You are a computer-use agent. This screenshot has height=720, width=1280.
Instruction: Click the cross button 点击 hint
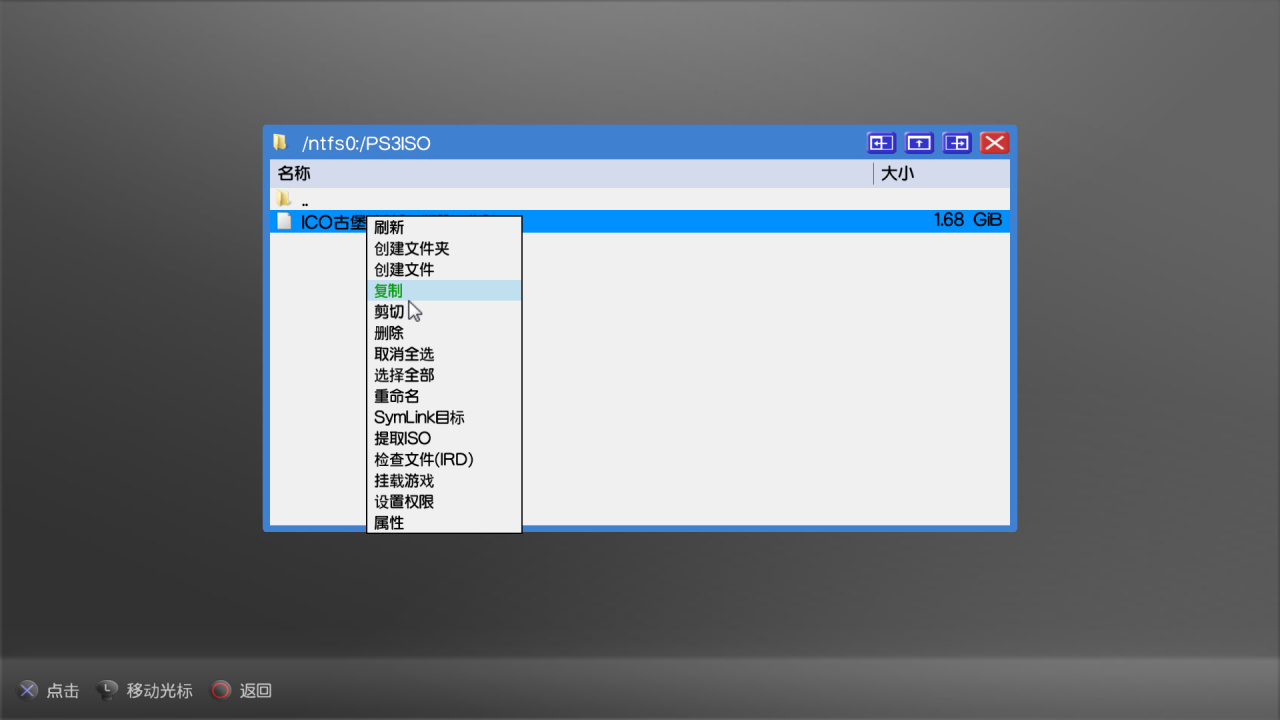coord(48,690)
